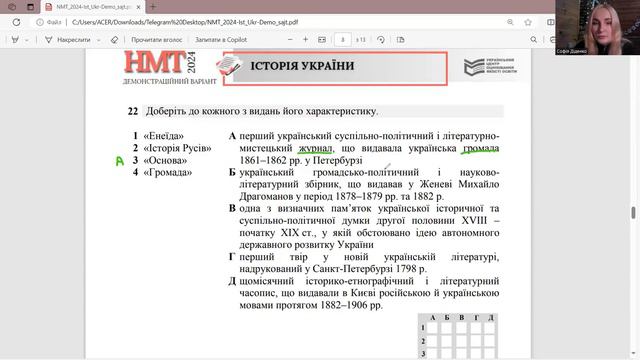640x360 pixels.
Task: Open the tab actions menu icon
Action: [x=31, y=7]
